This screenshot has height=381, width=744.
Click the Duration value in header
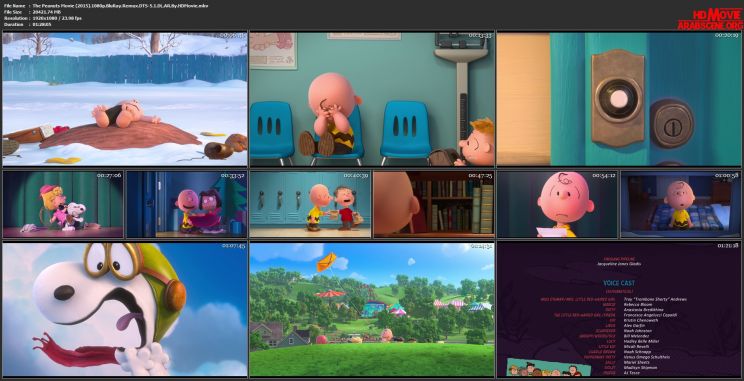(42, 24)
